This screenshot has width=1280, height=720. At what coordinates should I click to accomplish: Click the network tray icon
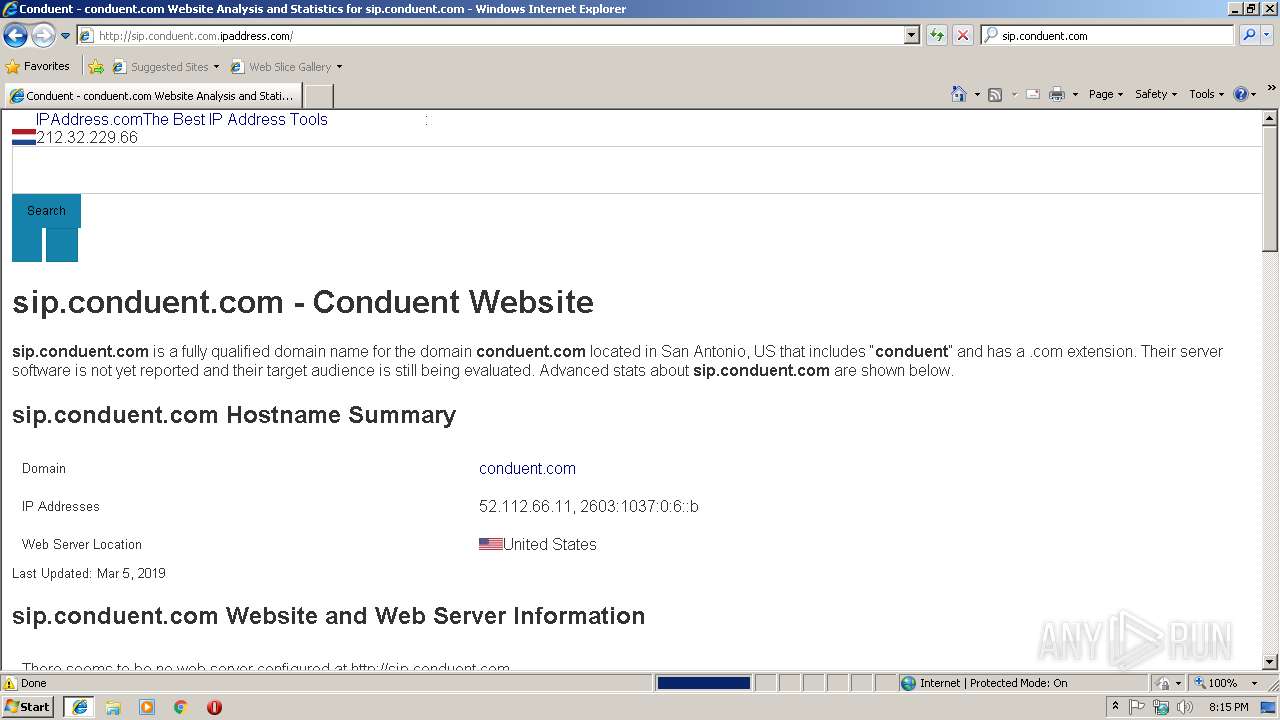tap(1161, 707)
